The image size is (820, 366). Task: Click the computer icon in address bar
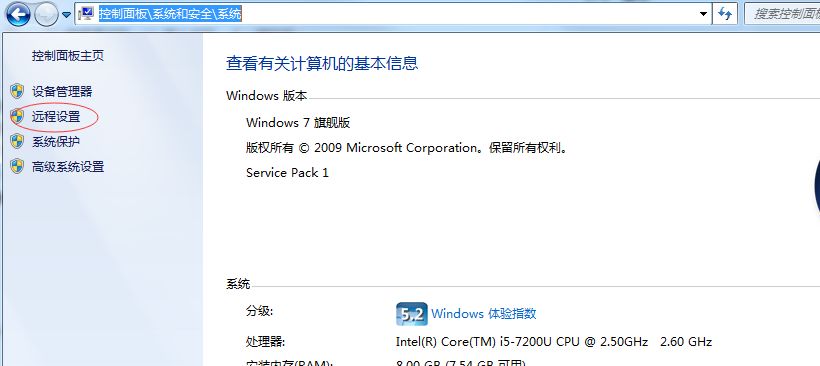tap(86, 14)
